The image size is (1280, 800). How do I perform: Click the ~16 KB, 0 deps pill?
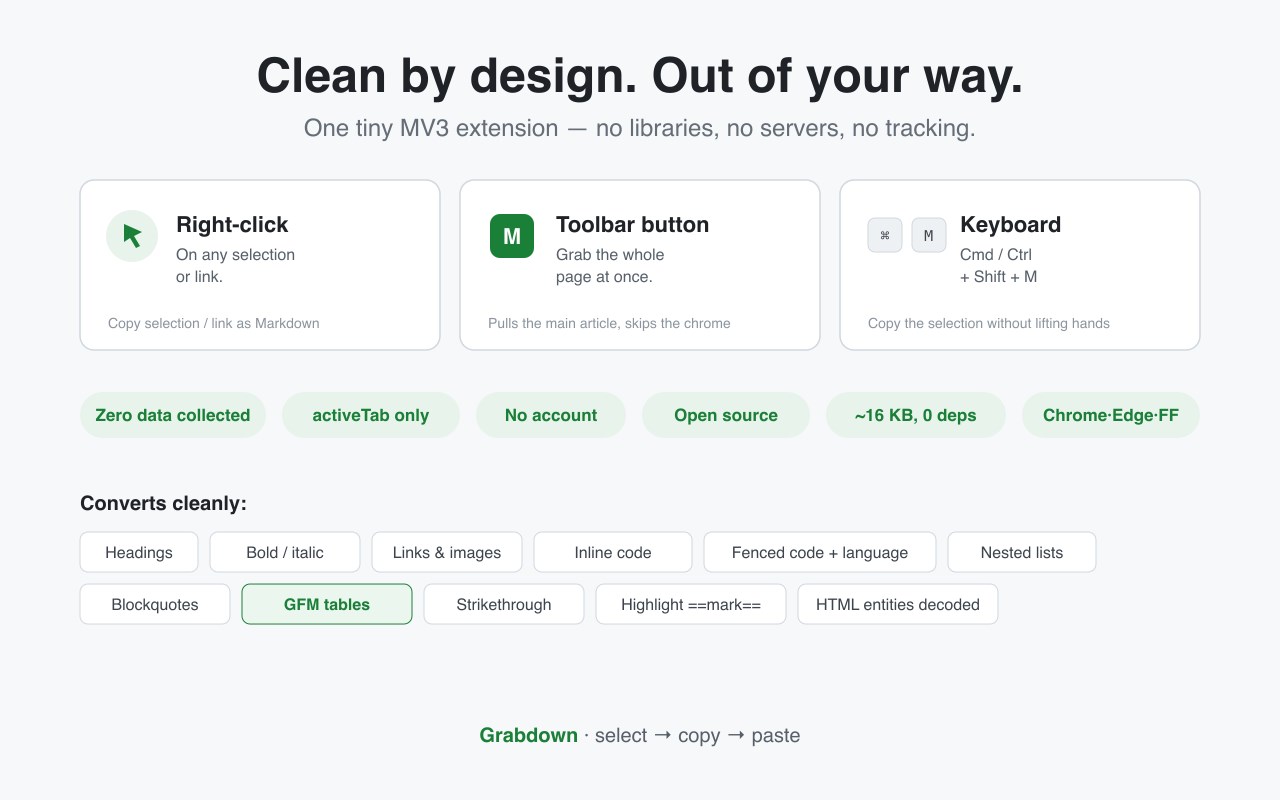[916, 415]
